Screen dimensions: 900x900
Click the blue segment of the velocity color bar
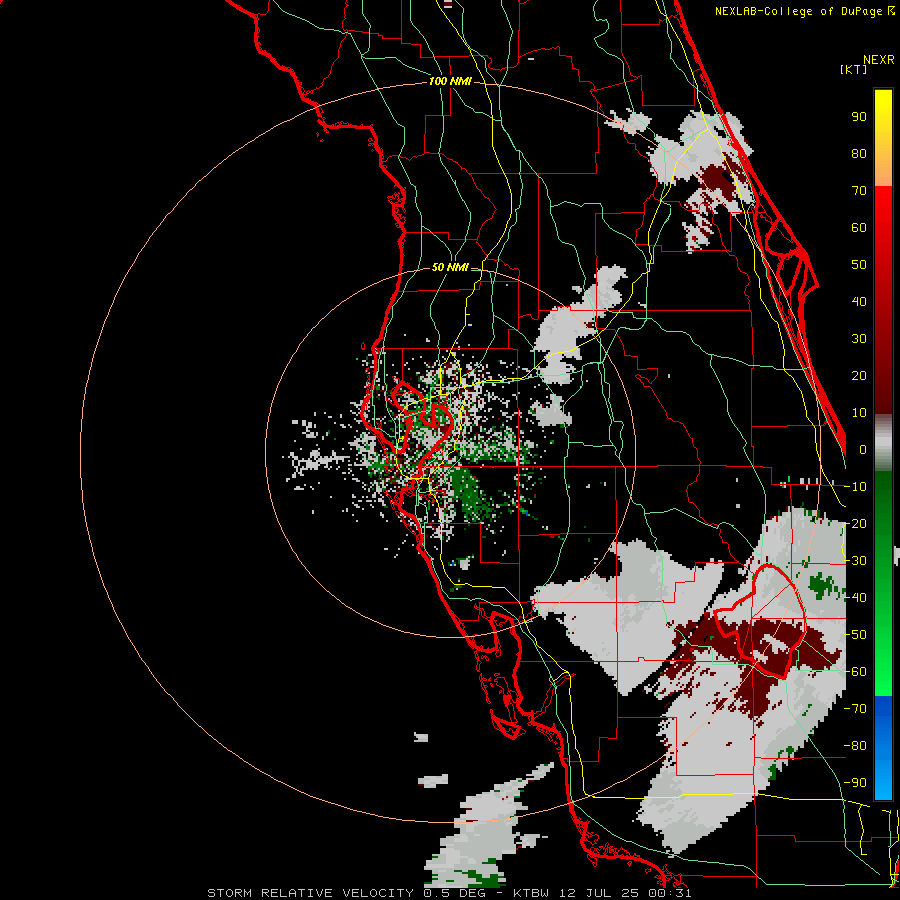(x=883, y=748)
